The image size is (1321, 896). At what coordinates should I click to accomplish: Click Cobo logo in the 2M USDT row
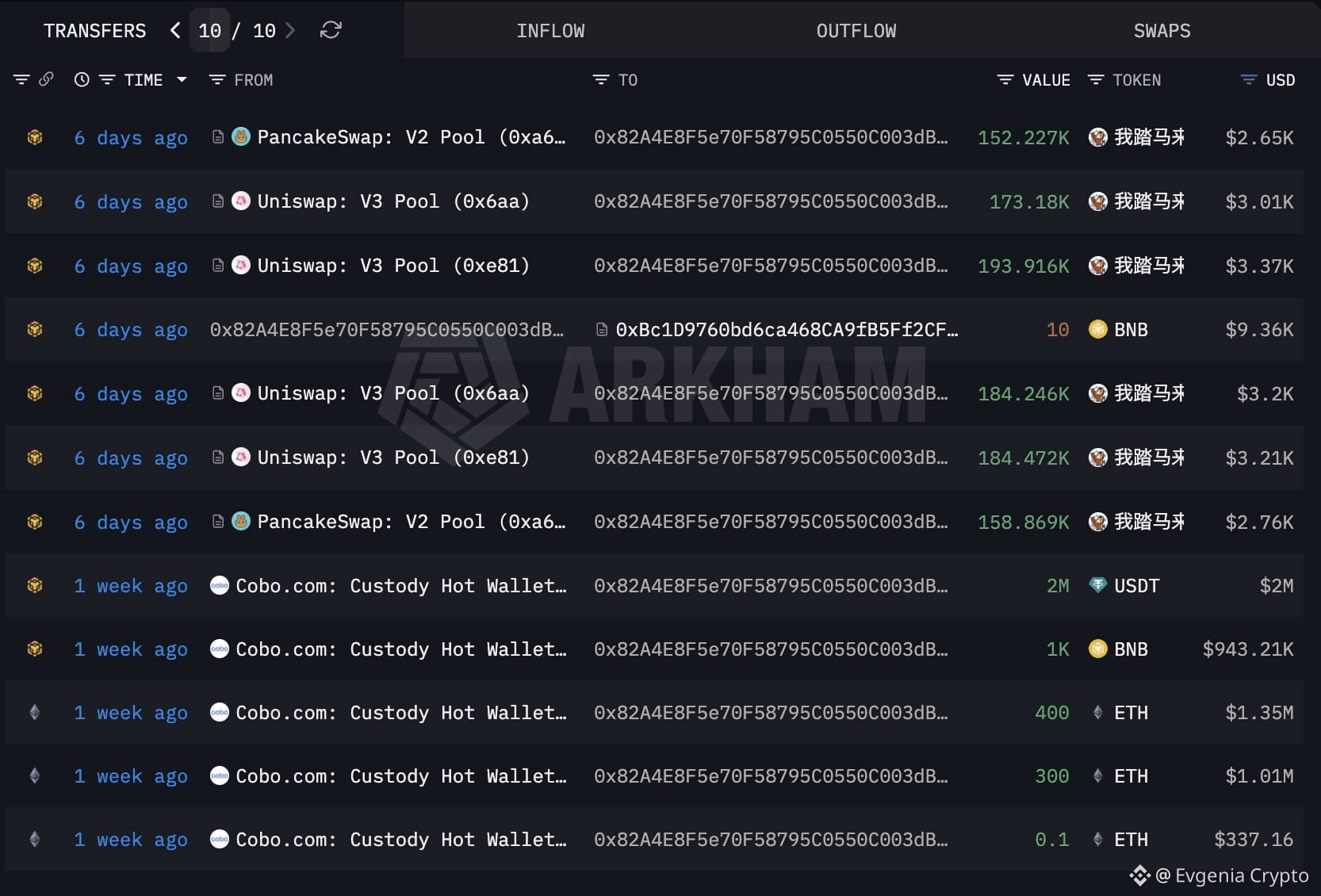click(220, 585)
